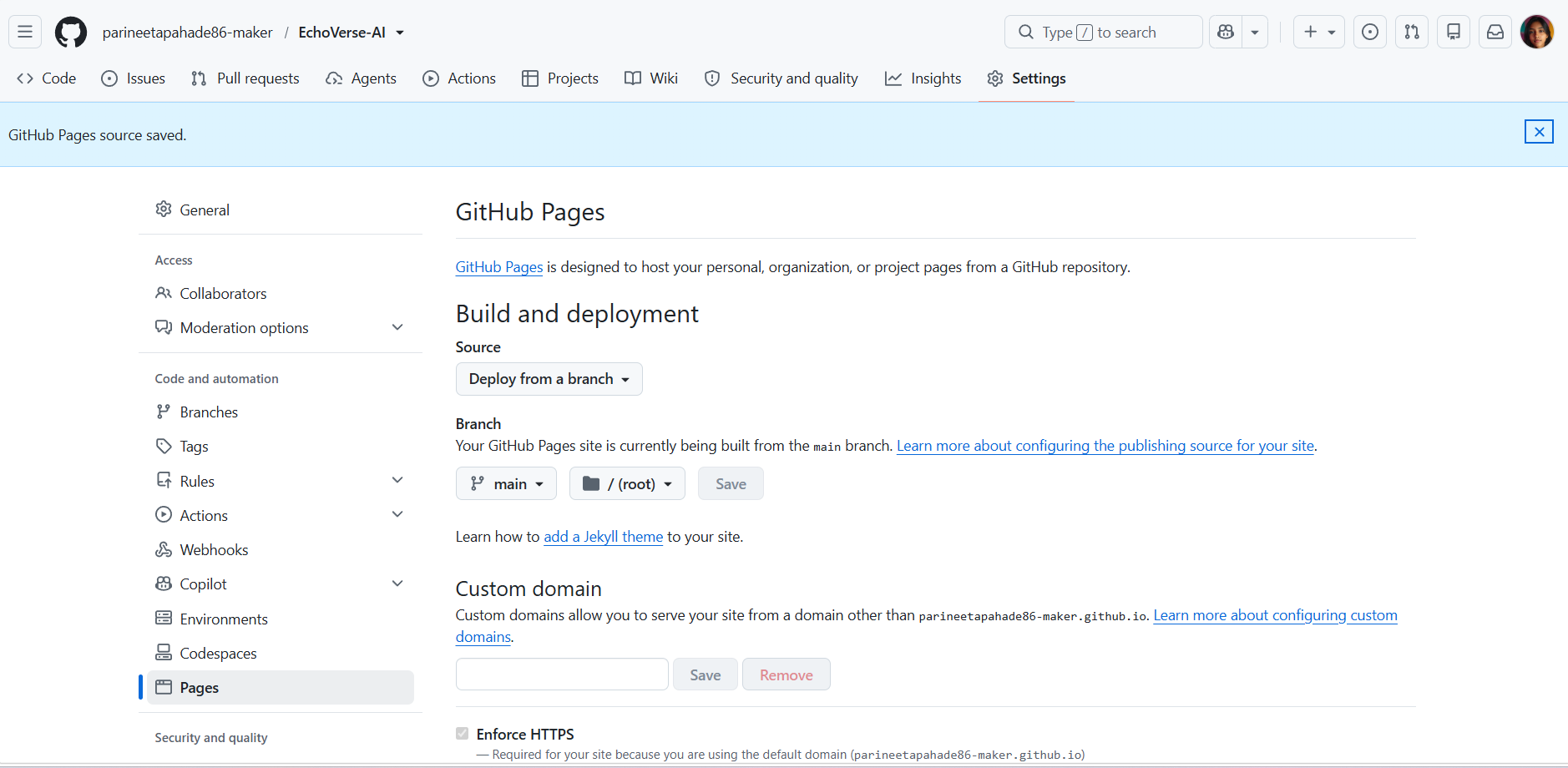1568x768 pixels.
Task: Click the Moderation options comment icon
Action: [164, 327]
